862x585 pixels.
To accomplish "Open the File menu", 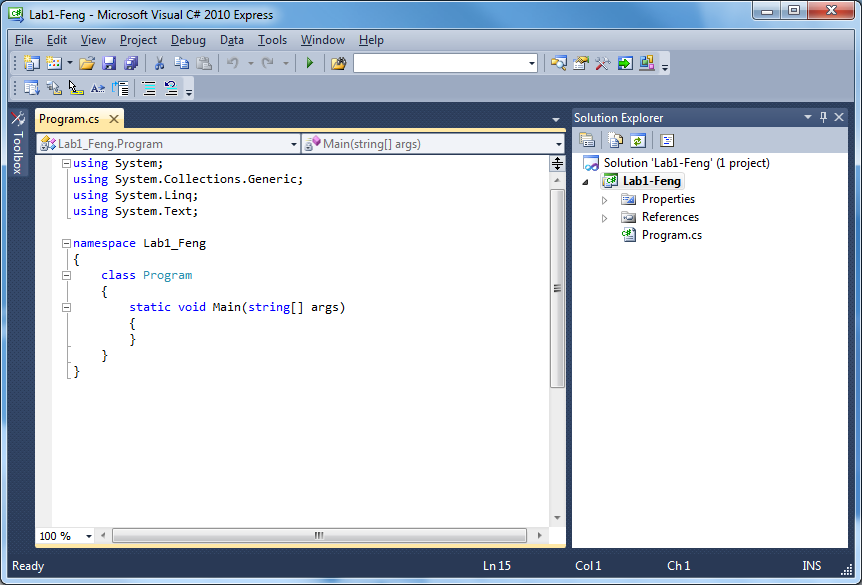I will click(24, 40).
